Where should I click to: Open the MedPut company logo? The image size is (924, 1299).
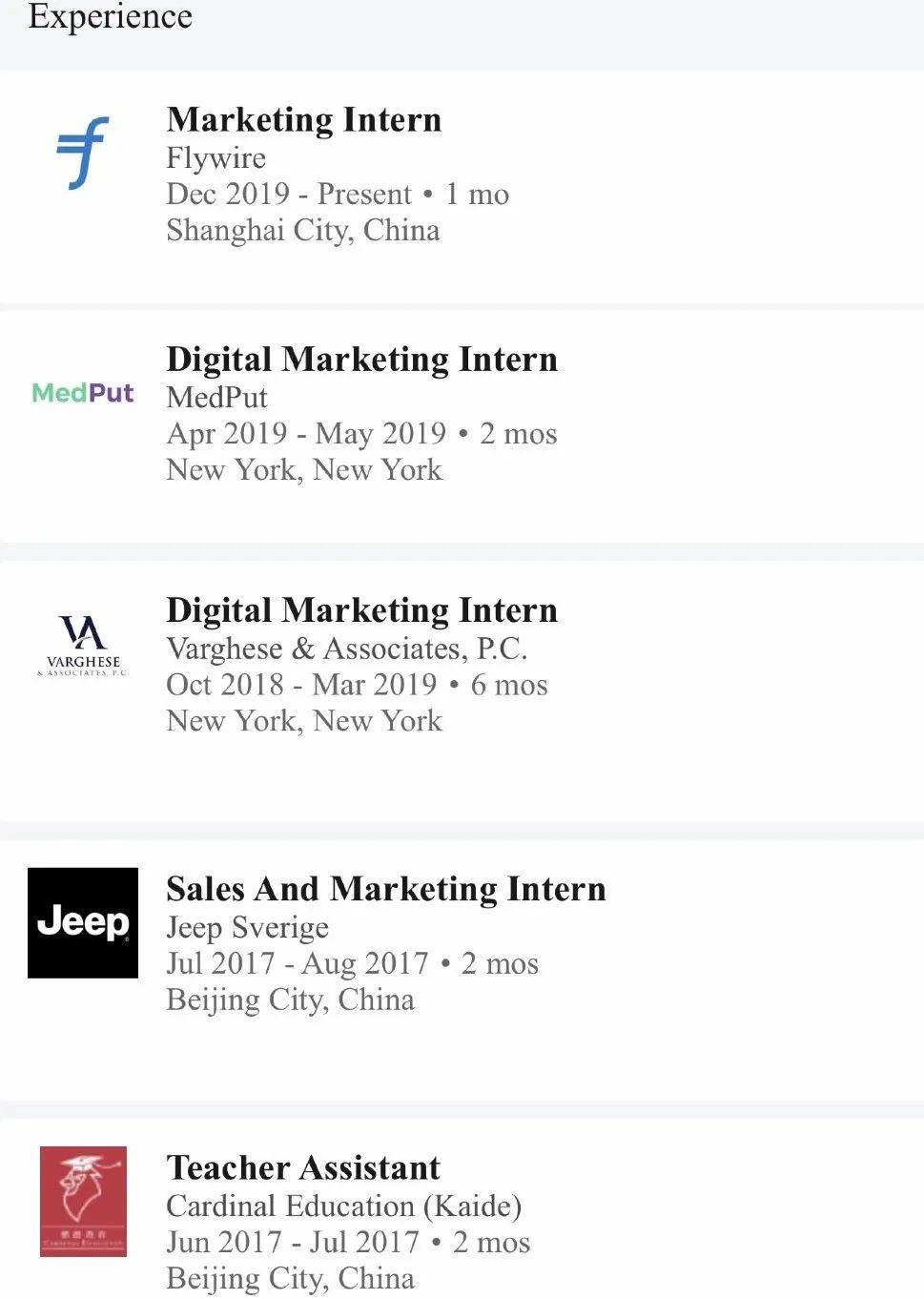[83, 393]
